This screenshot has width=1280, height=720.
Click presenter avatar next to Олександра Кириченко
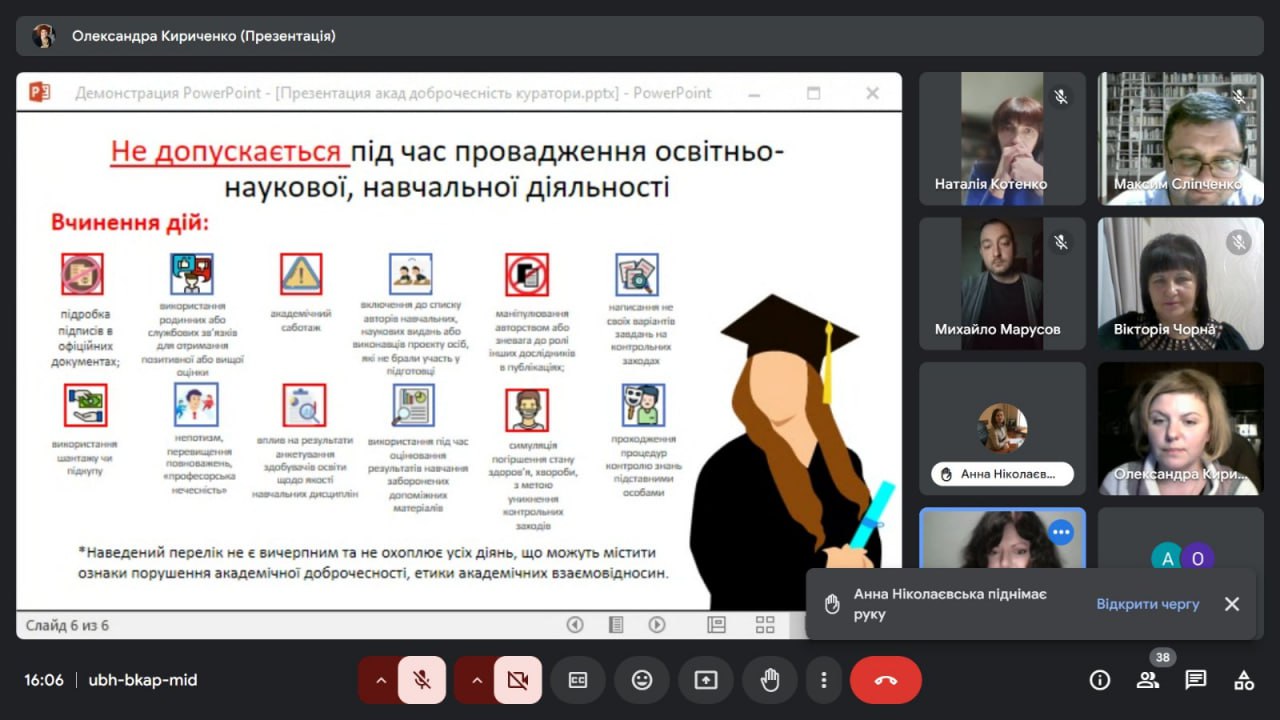point(43,36)
